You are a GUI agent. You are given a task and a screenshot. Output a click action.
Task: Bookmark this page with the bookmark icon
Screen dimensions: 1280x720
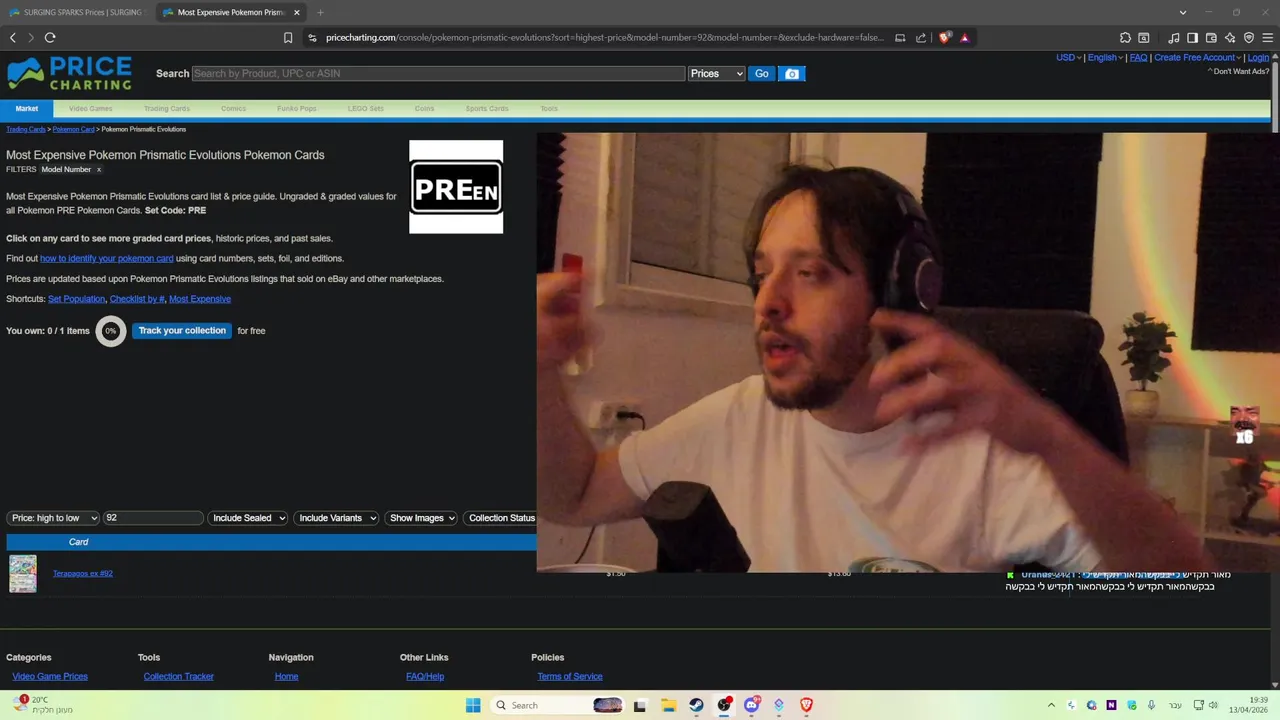[x=288, y=38]
